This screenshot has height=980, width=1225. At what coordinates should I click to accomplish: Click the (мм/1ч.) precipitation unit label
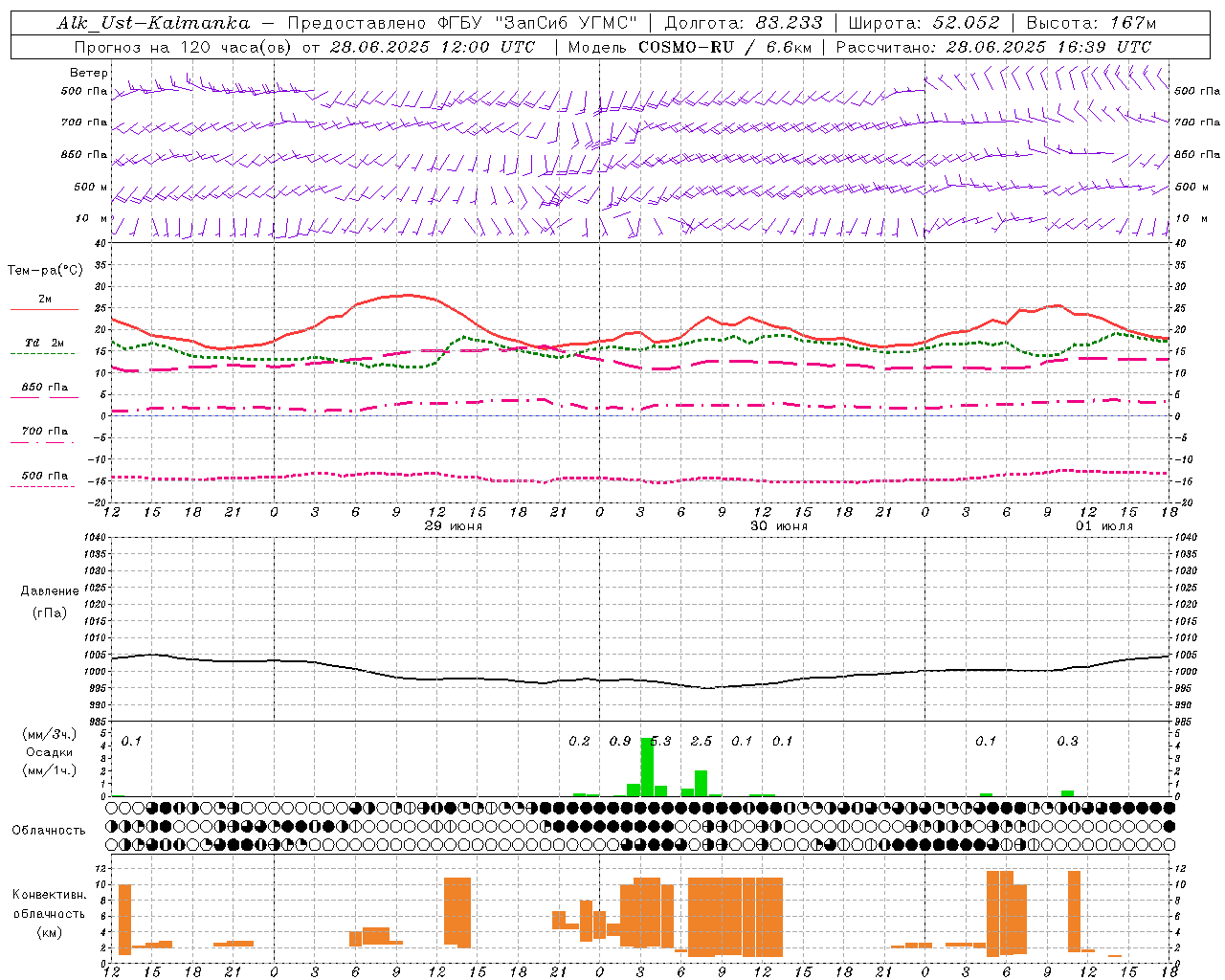49,769
